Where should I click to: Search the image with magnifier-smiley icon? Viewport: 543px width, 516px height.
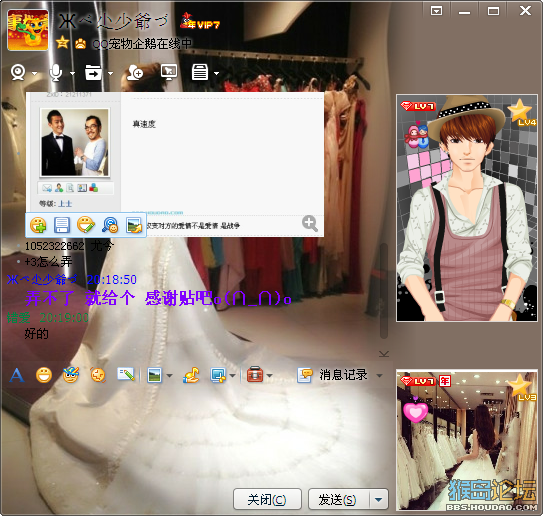pyautogui.click(x=110, y=225)
